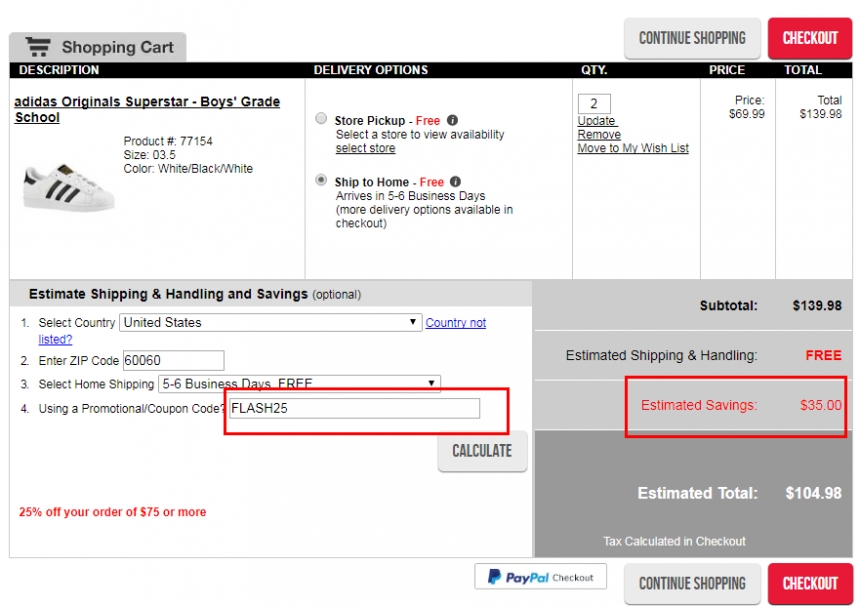Click the Arrives in 5-6 Business Days text
Screen dimensions: 860x606
coord(410,196)
